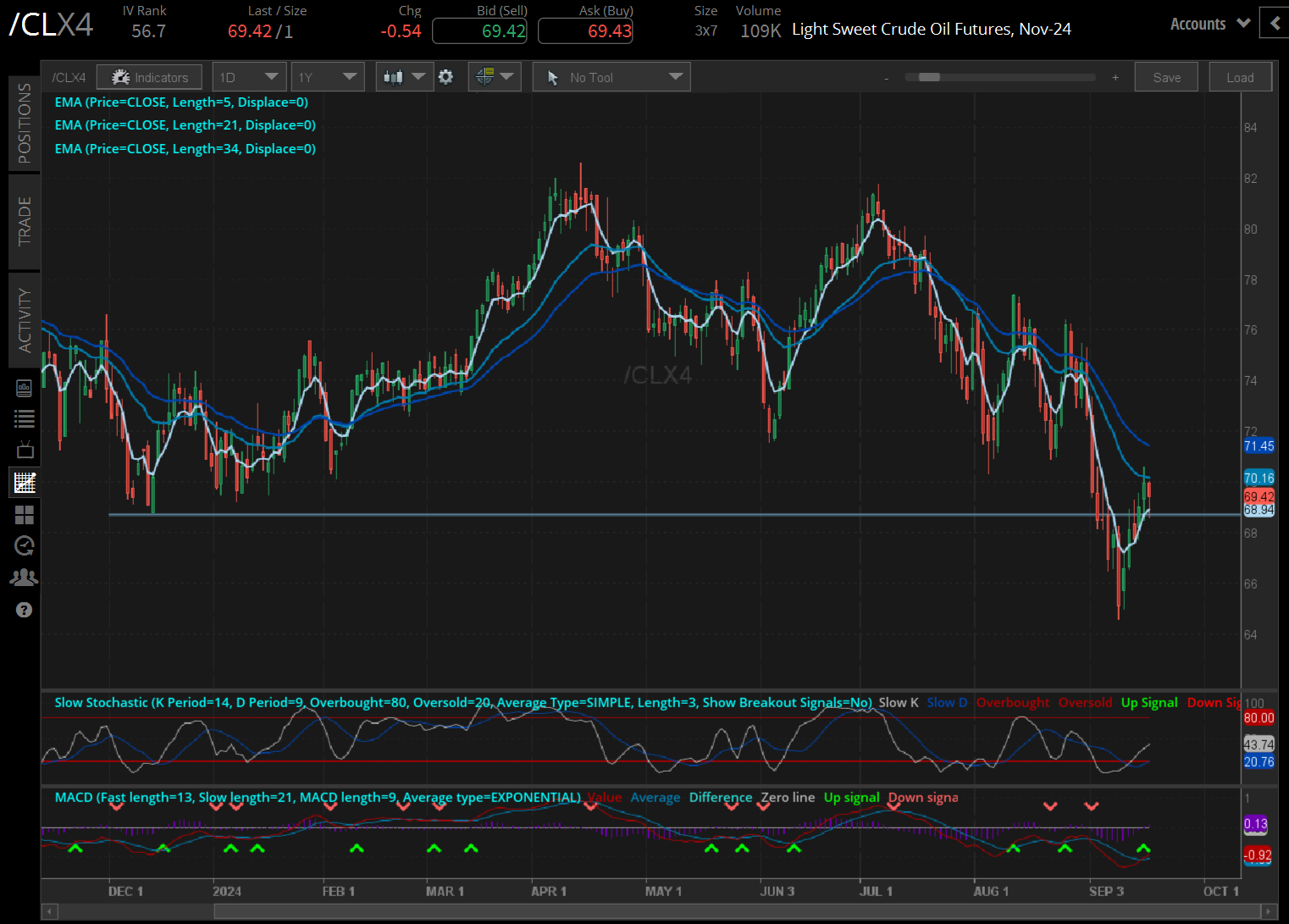Open the candlestick chart type dropdown

pyautogui.click(x=403, y=77)
